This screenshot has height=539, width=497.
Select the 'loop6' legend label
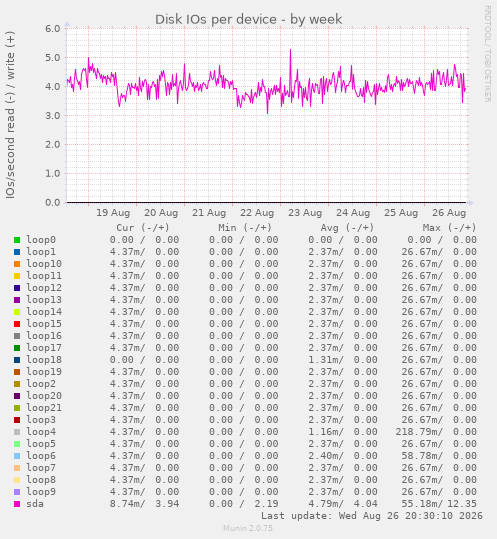pos(41,456)
